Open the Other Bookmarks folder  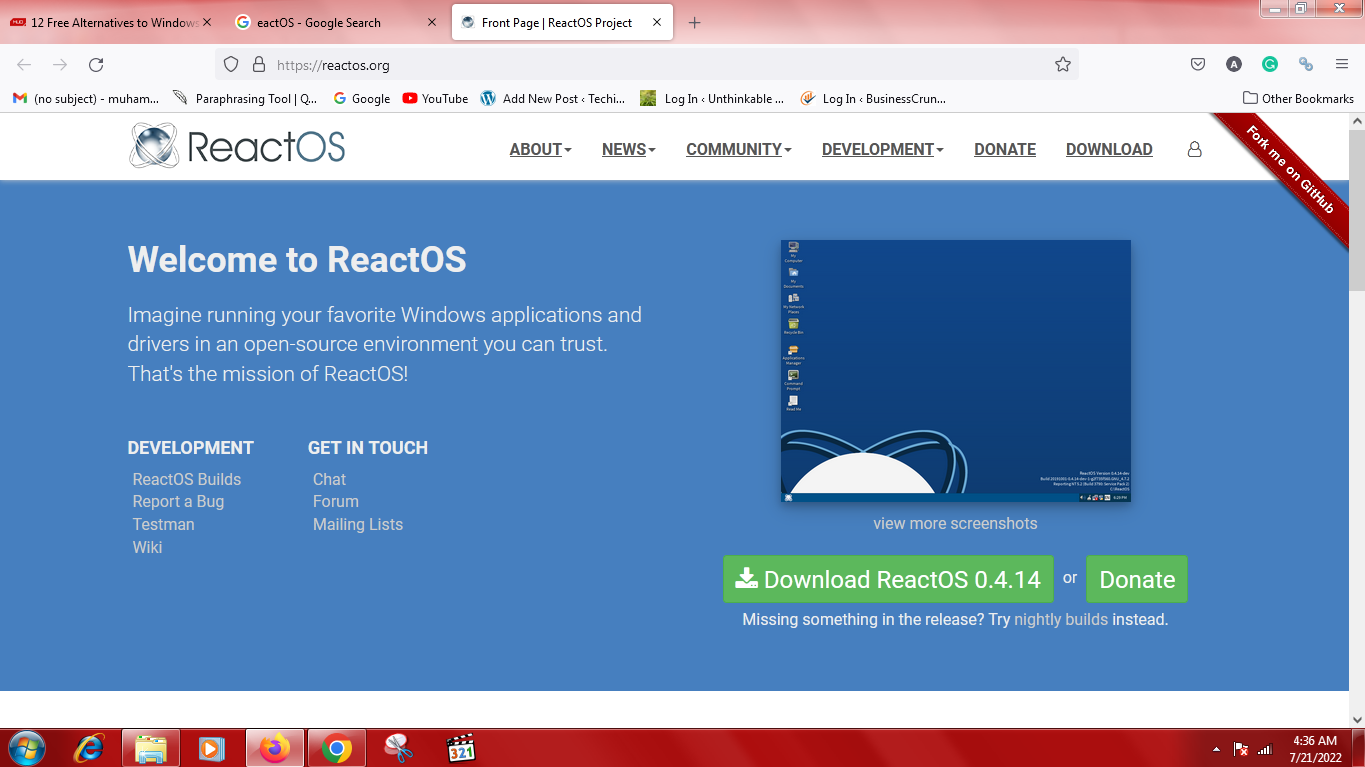(1298, 98)
